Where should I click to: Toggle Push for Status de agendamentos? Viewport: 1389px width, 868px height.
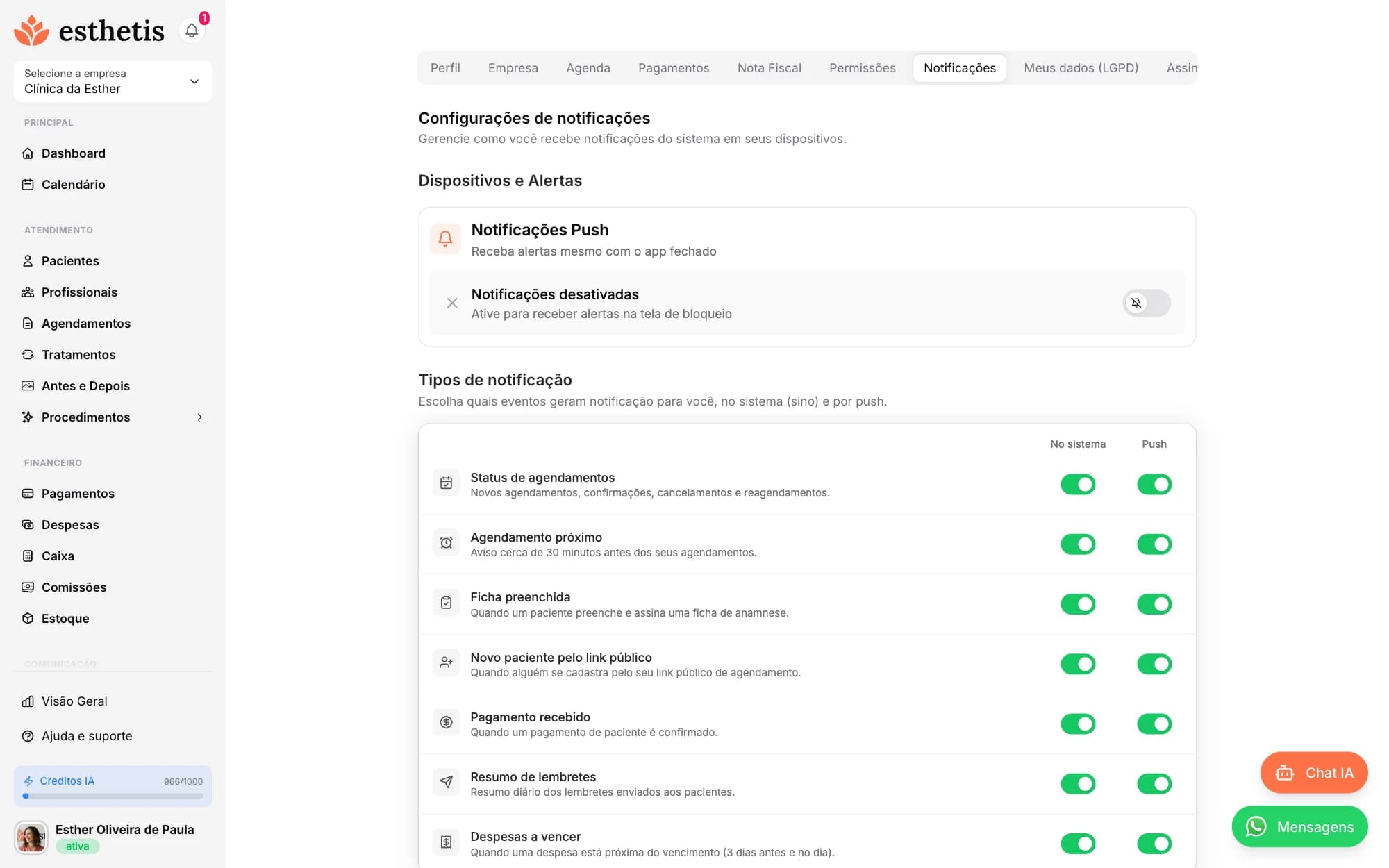click(x=1154, y=485)
